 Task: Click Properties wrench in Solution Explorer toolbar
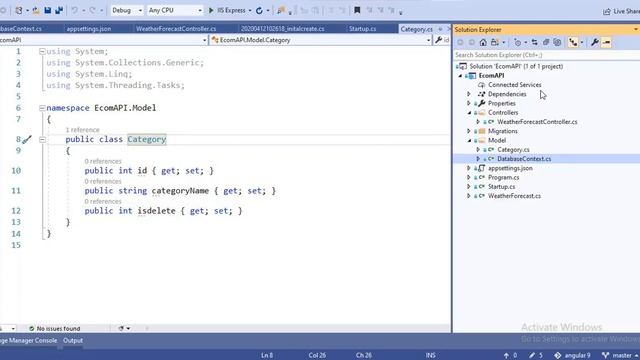tap(595, 42)
